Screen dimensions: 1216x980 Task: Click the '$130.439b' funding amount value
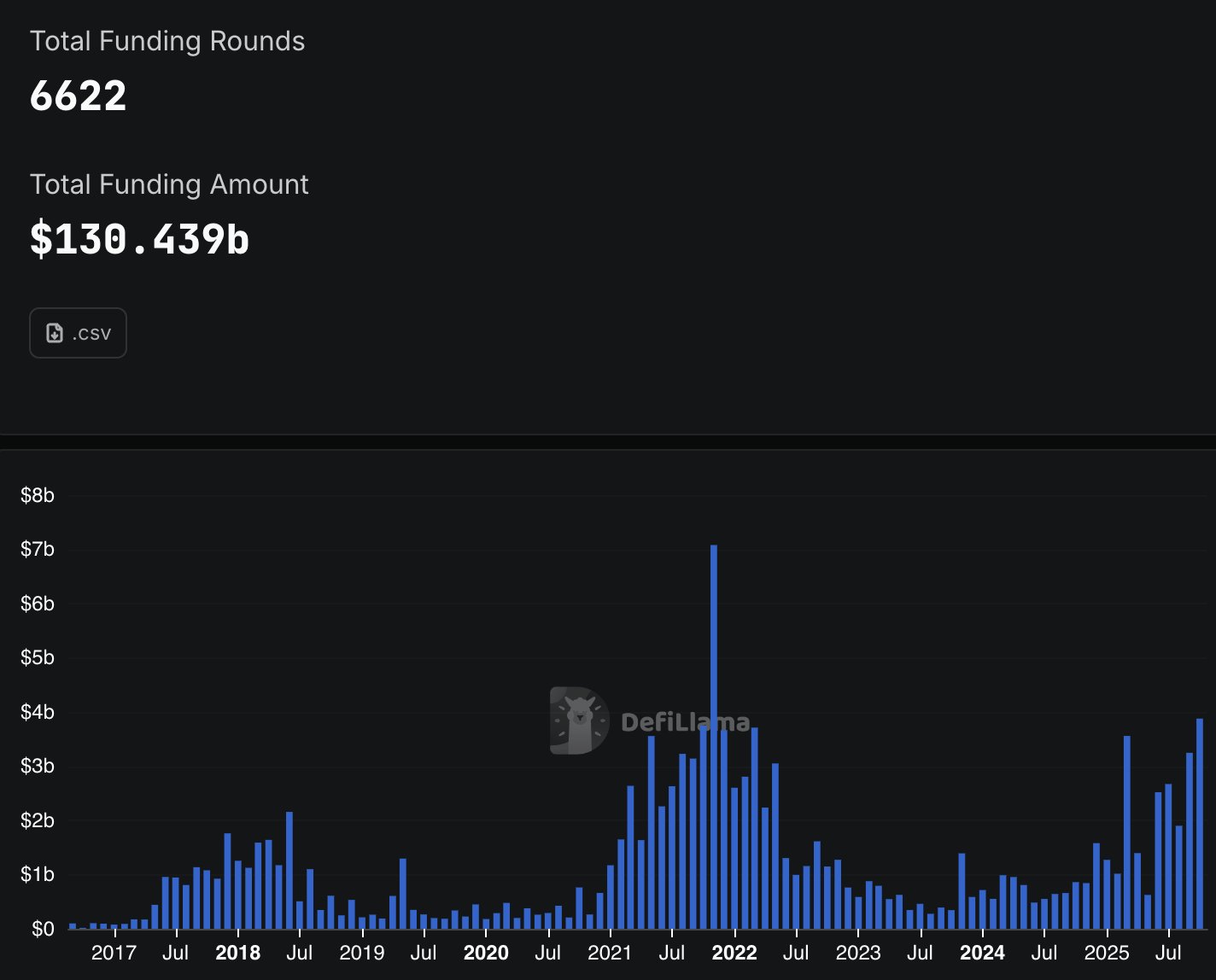(x=139, y=239)
